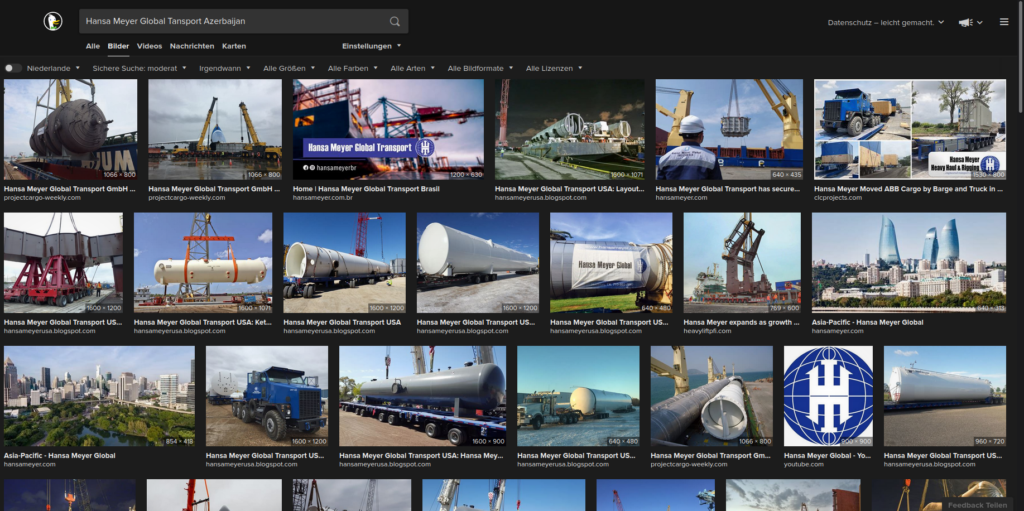Click the magnifier search icon
Screen dimensions: 1024x511
click(x=394, y=22)
